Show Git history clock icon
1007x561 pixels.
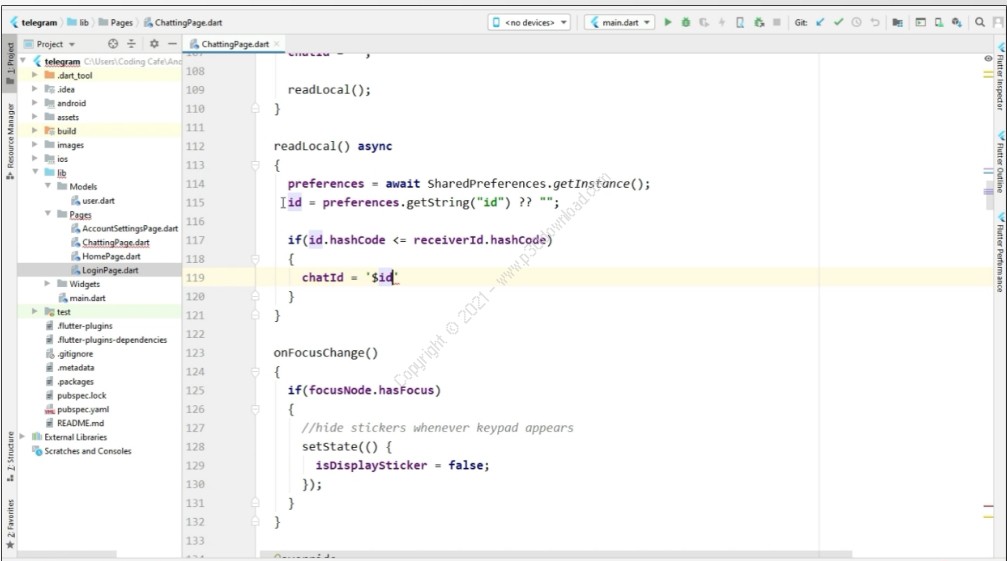[856, 22]
